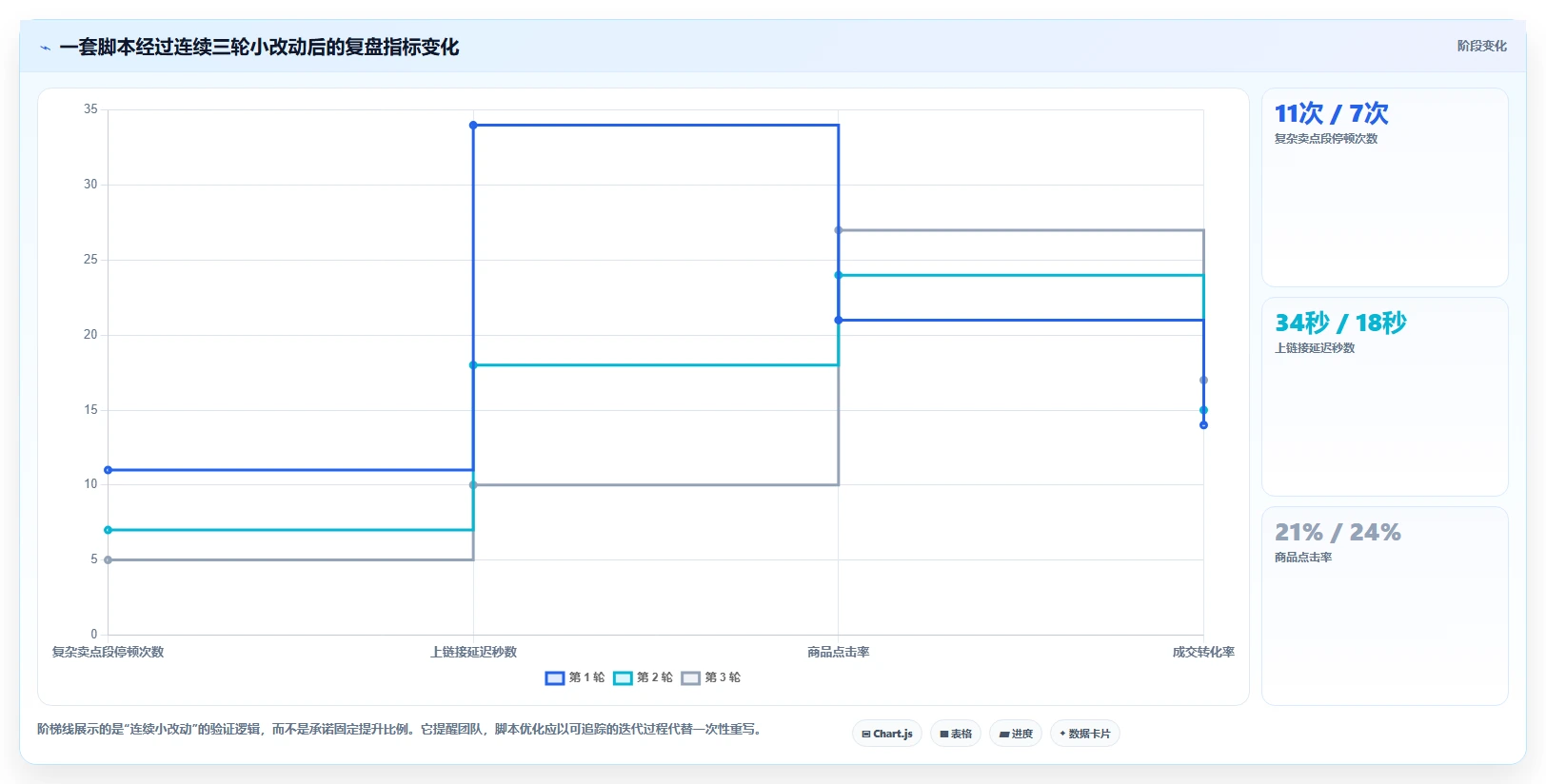1546x784 pixels.
Task: Click the 数据卡片 chip
Action: click(1084, 734)
